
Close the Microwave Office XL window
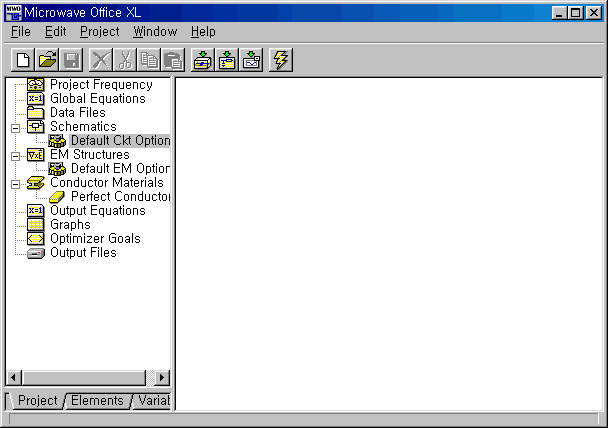(594, 13)
